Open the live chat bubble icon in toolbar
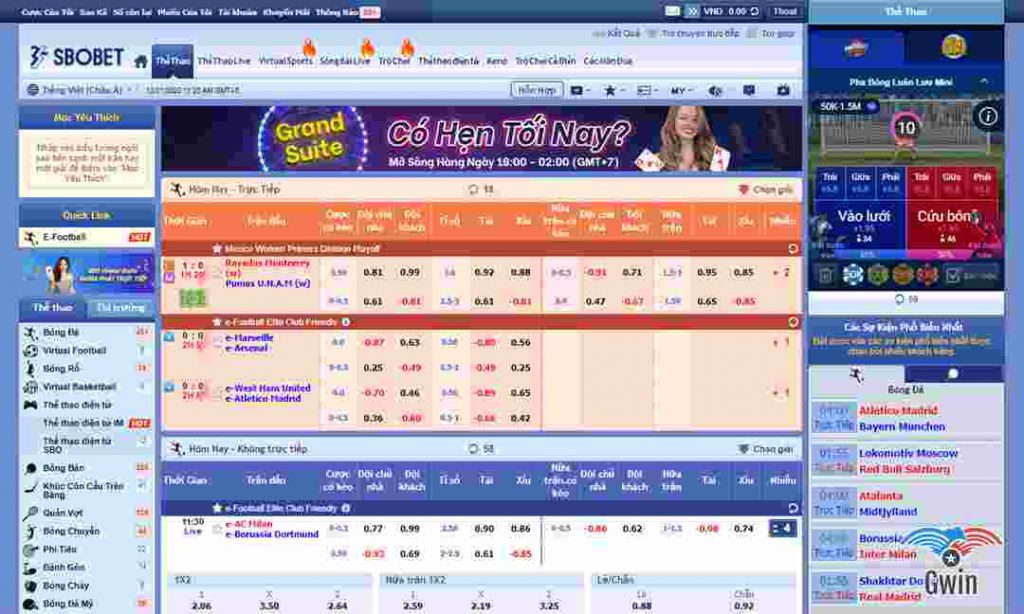 (x=749, y=89)
